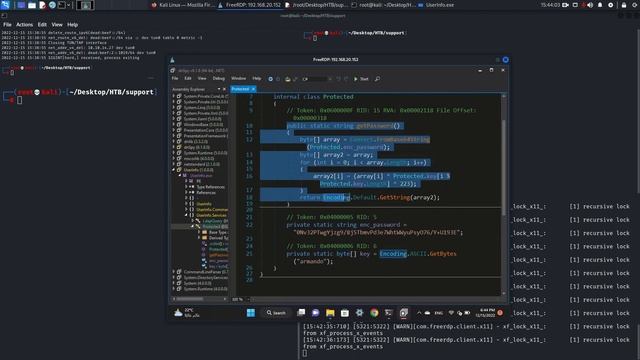
Task: Select enc_password field in tree
Action: (215, 261)
